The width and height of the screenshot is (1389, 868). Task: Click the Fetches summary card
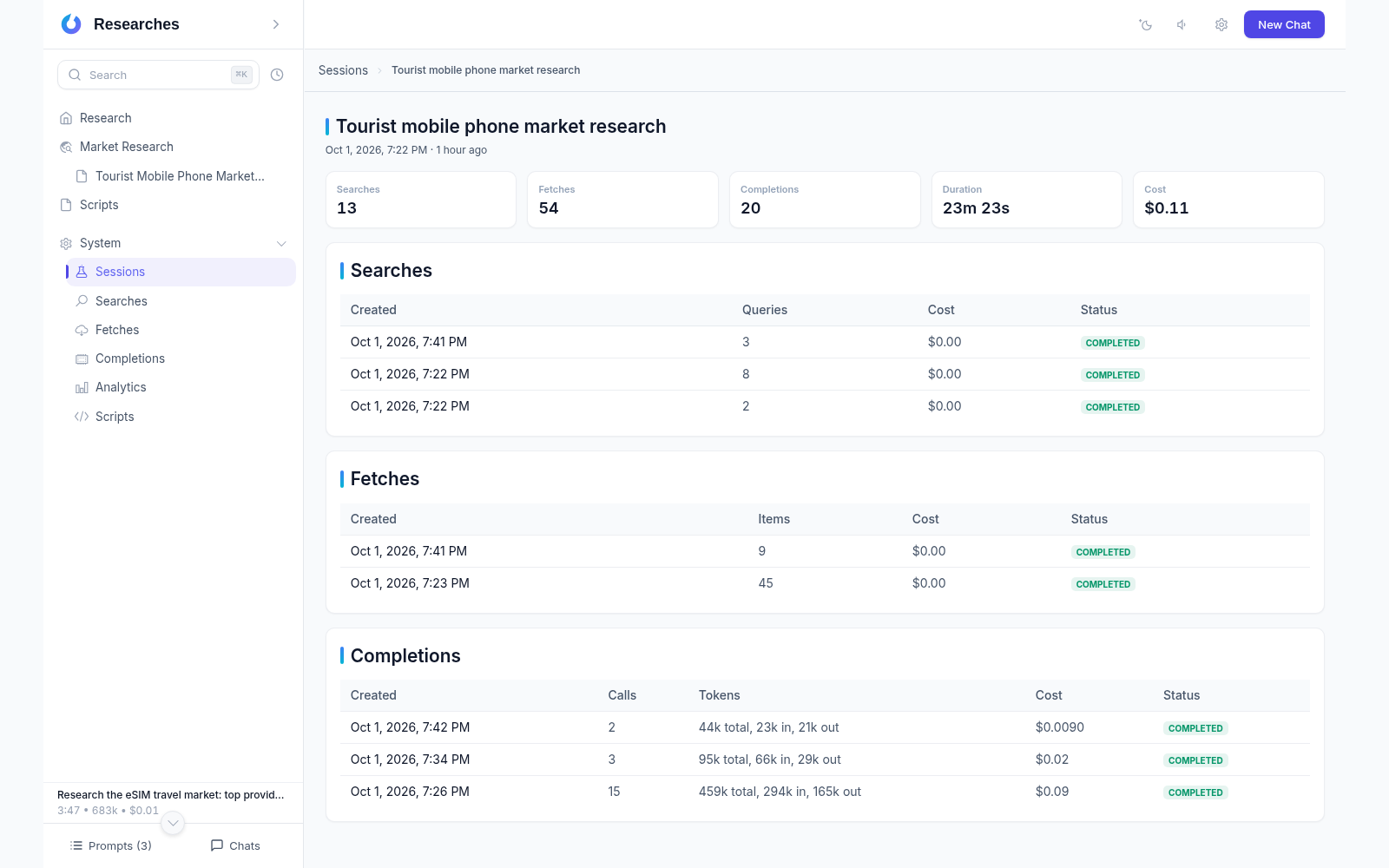tap(622, 200)
